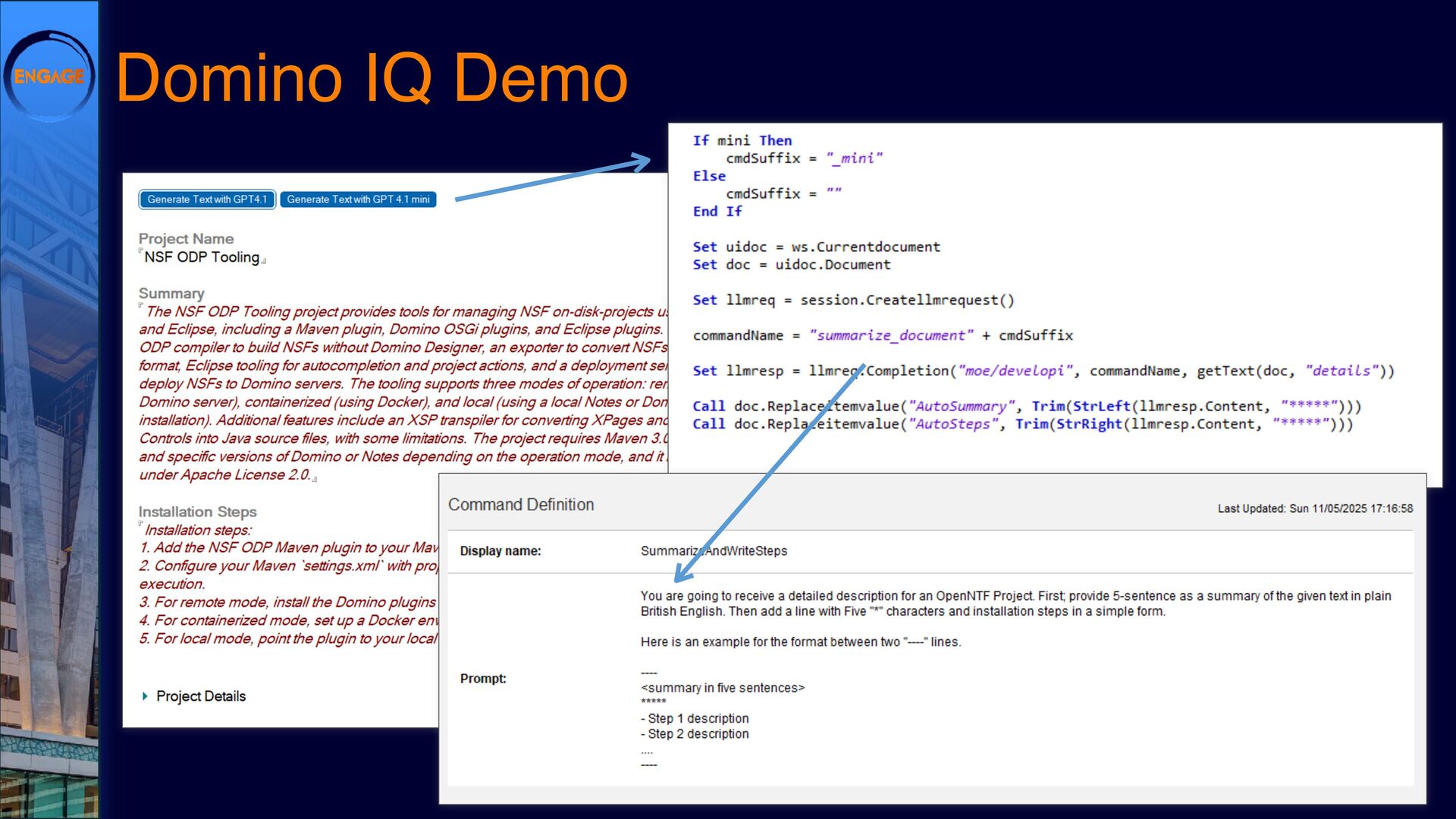The width and height of the screenshot is (1456, 819).
Task: Click the Display name label
Action: tap(500, 551)
